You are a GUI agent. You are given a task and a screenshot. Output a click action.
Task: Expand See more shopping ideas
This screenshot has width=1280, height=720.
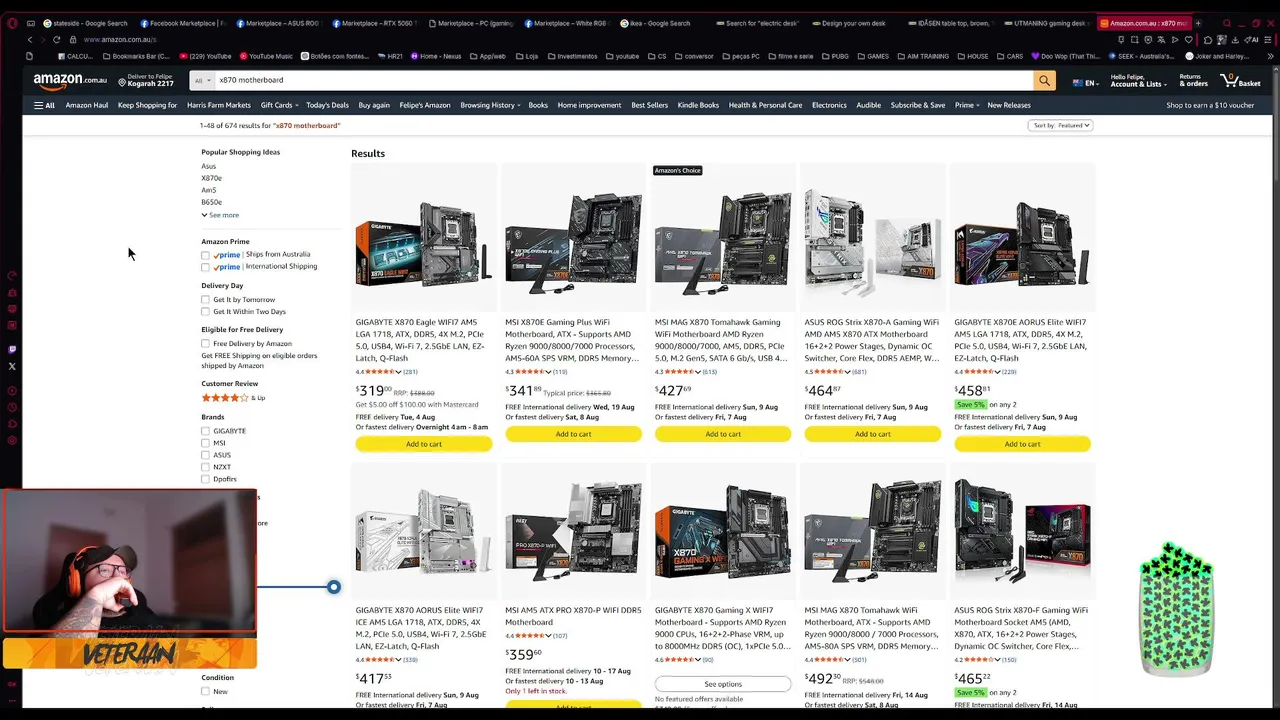coord(220,215)
